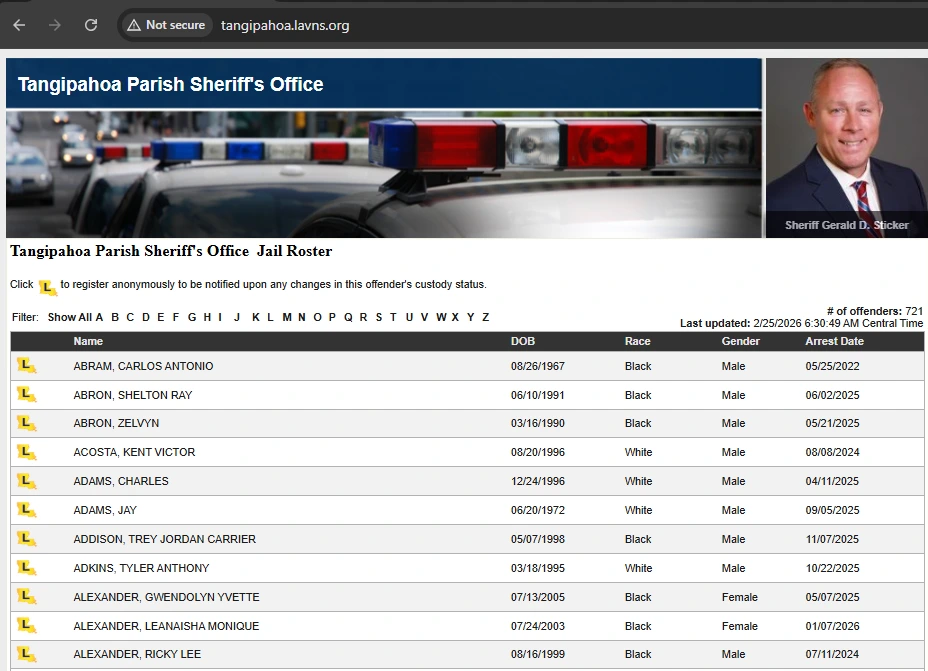
Task: Filter roster by letter O
Action: coord(317,317)
